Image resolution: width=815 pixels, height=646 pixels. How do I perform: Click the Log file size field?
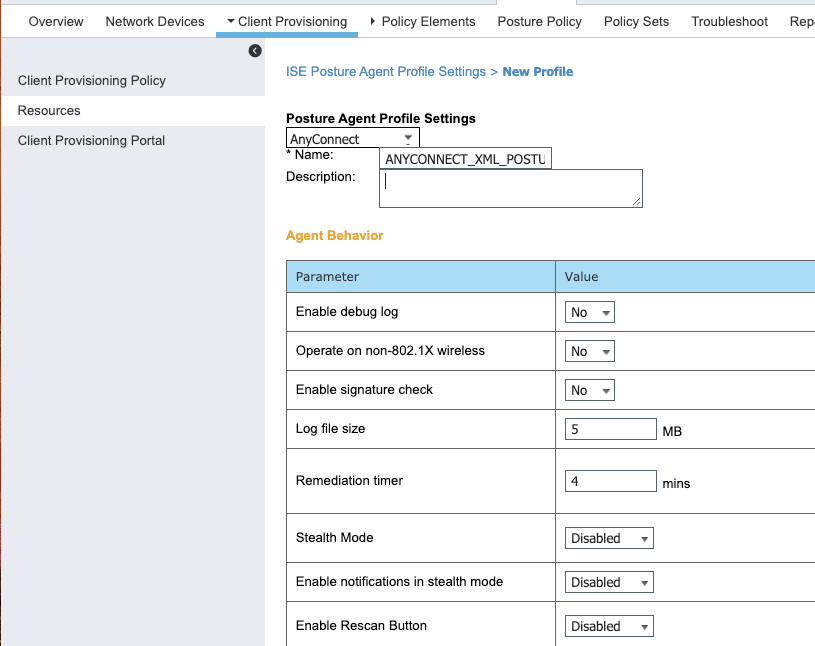pos(610,429)
